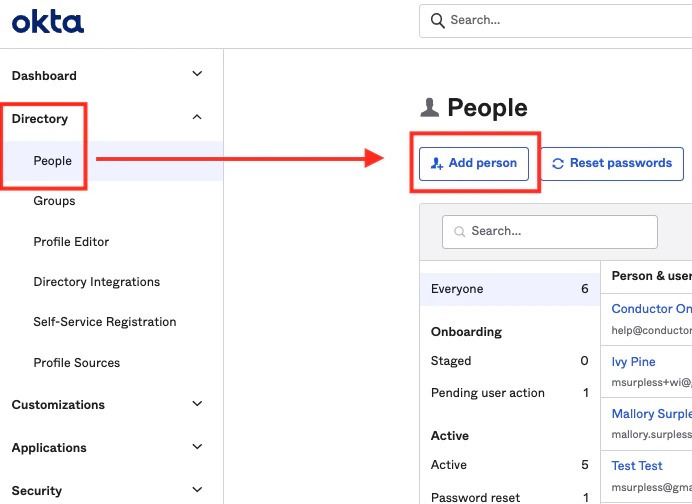692x504 pixels.
Task: Open Profile Editor from the sidebar
Action: click(71, 242)
